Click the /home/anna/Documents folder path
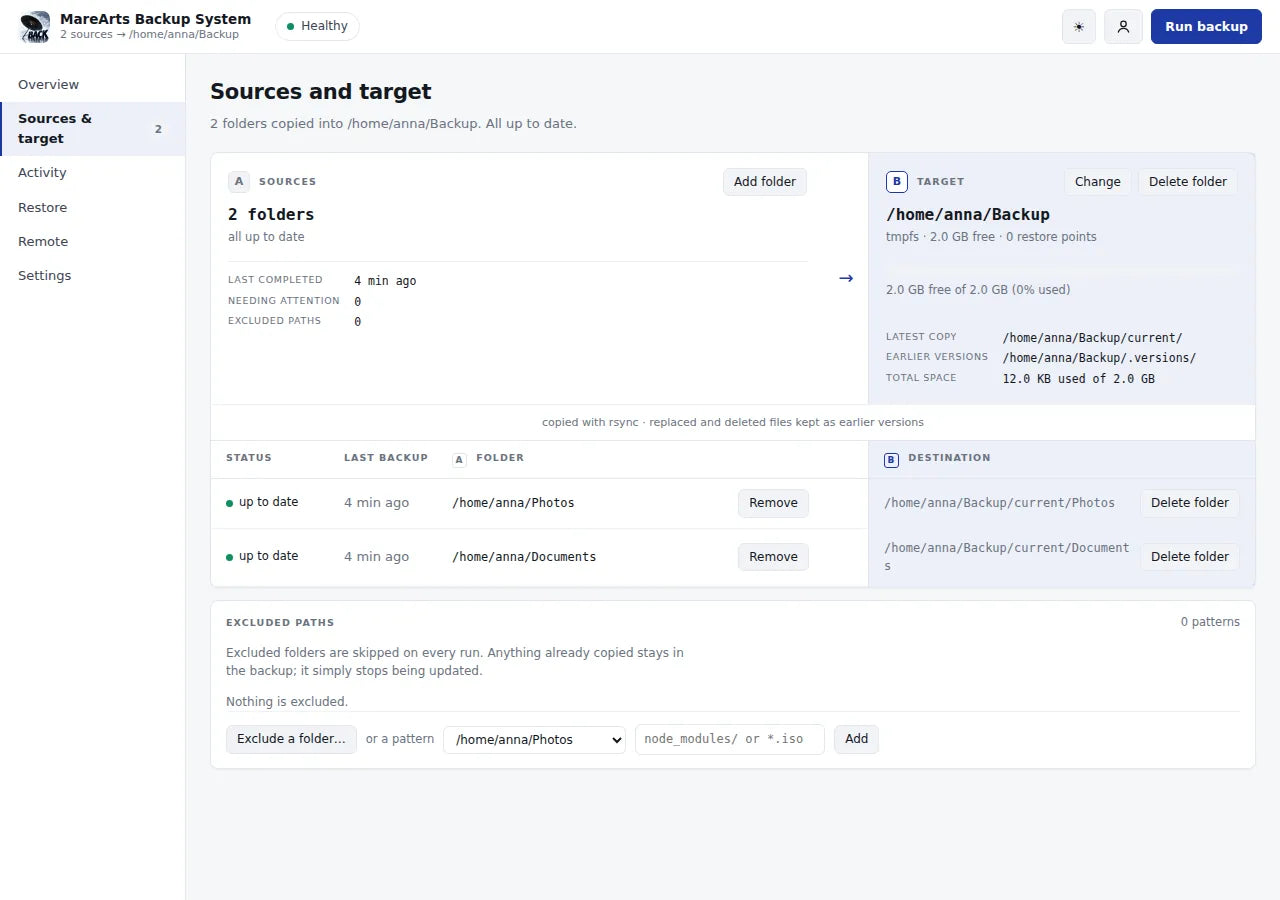 524,557
